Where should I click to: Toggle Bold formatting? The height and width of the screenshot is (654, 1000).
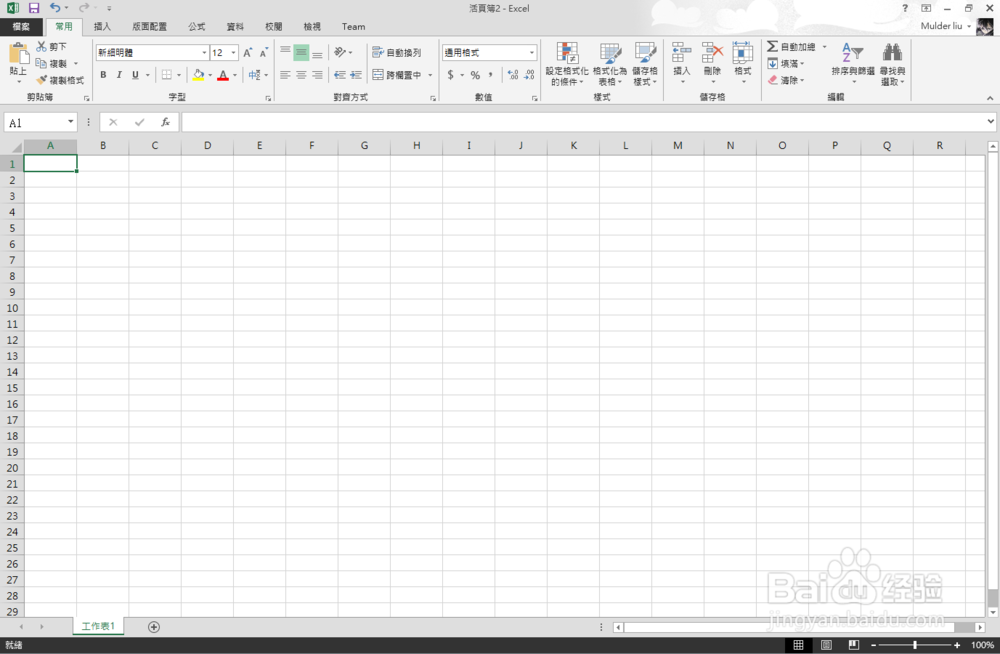(x=103, y=75)
